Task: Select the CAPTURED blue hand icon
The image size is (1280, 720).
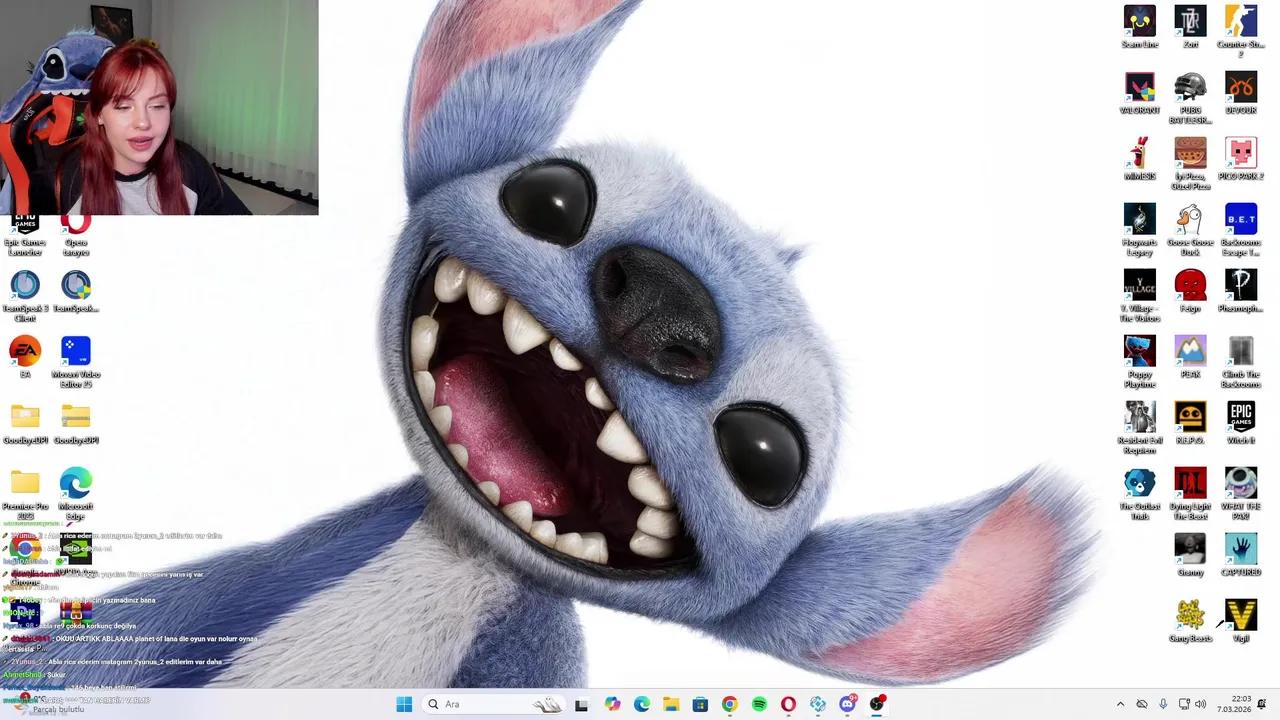Action: pyautogui.click(x=1240, y=555)
